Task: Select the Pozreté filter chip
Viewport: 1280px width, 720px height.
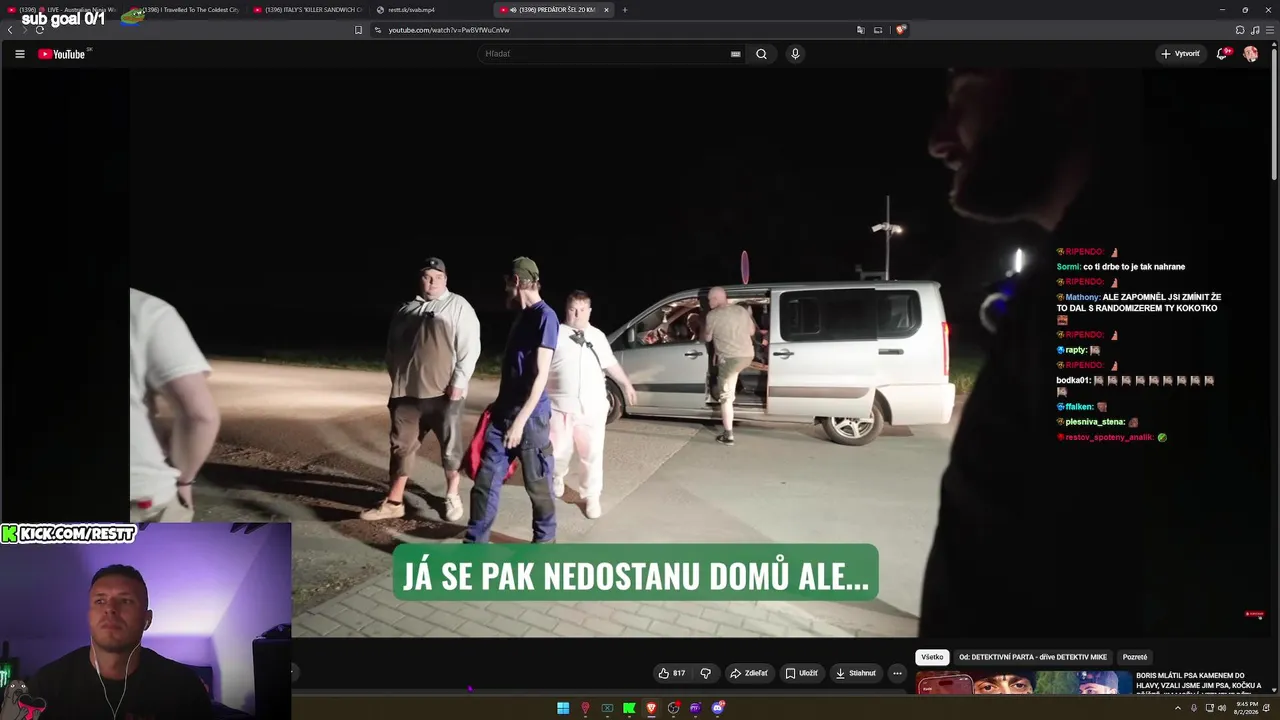Action: [x=1135, y=657]
